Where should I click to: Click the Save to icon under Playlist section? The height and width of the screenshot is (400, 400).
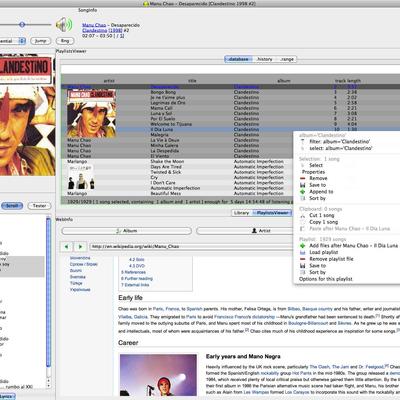(x=303, y=266)
